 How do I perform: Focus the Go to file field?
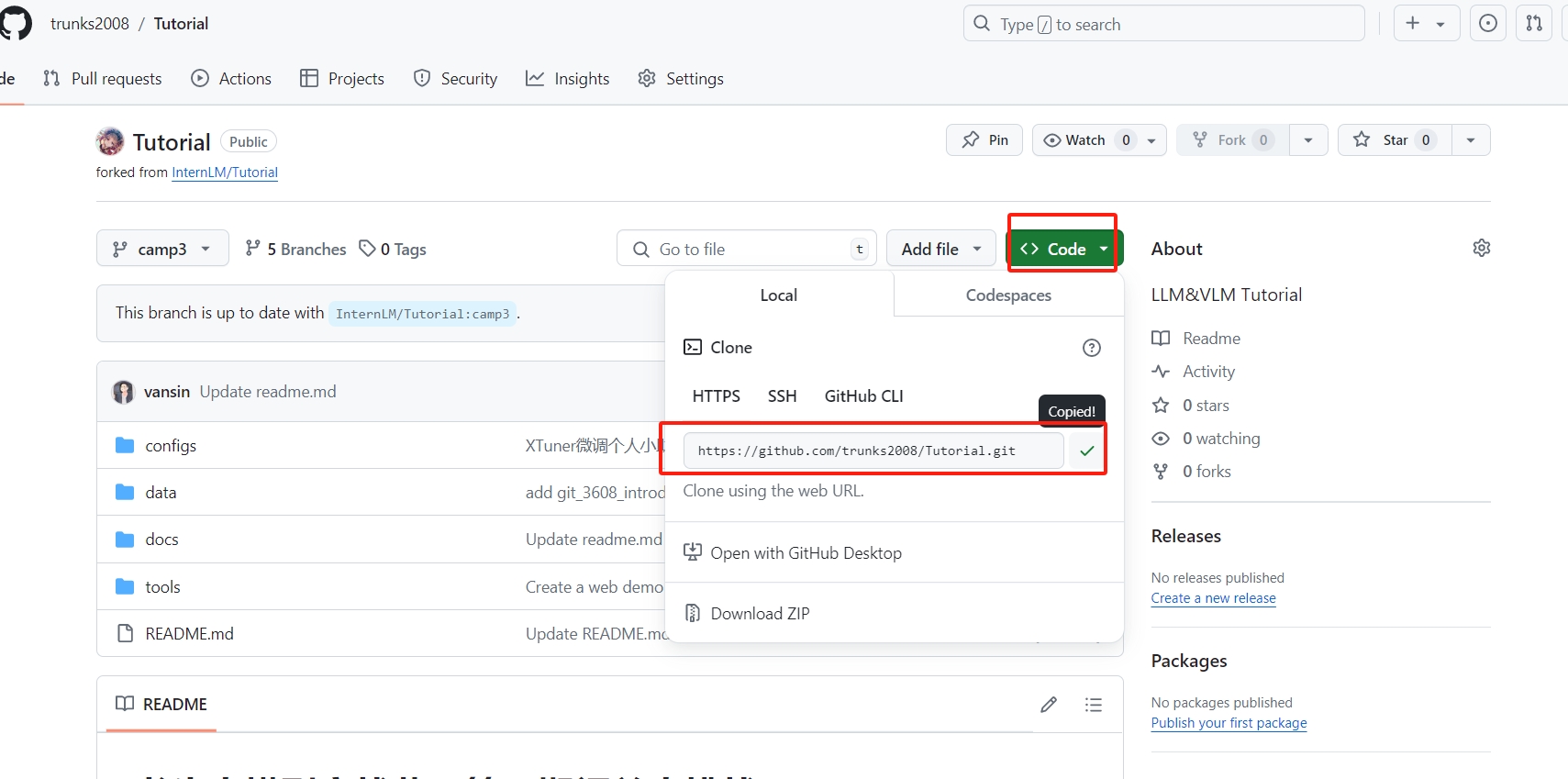(x=747, y=249)
